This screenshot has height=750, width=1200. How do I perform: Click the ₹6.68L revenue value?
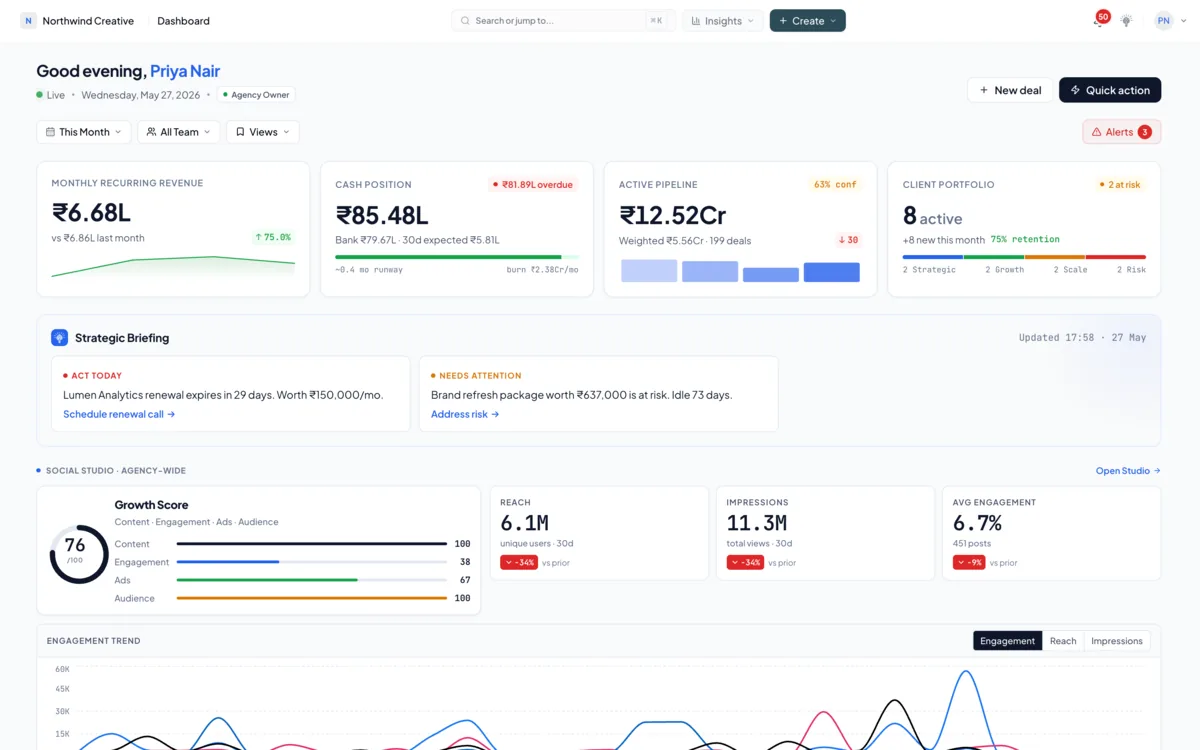91,213
